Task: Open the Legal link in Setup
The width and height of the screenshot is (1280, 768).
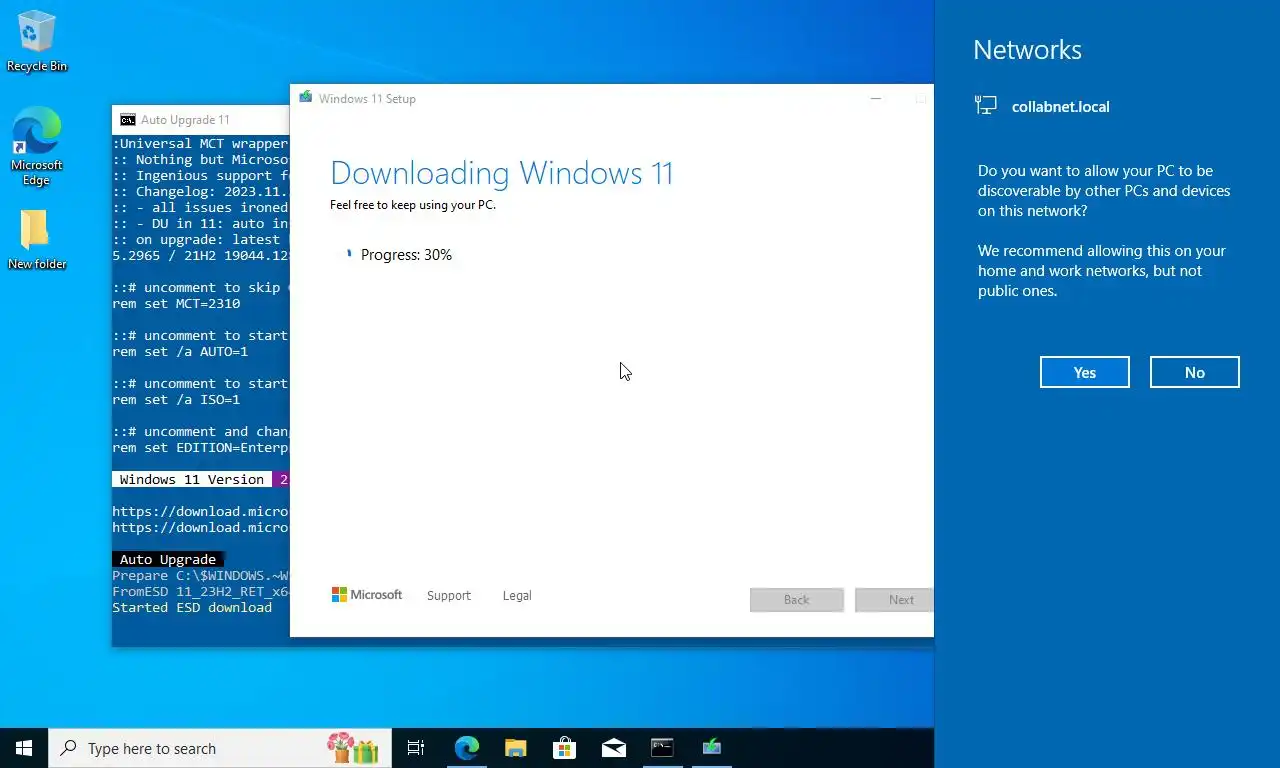Action: [517, 595]
